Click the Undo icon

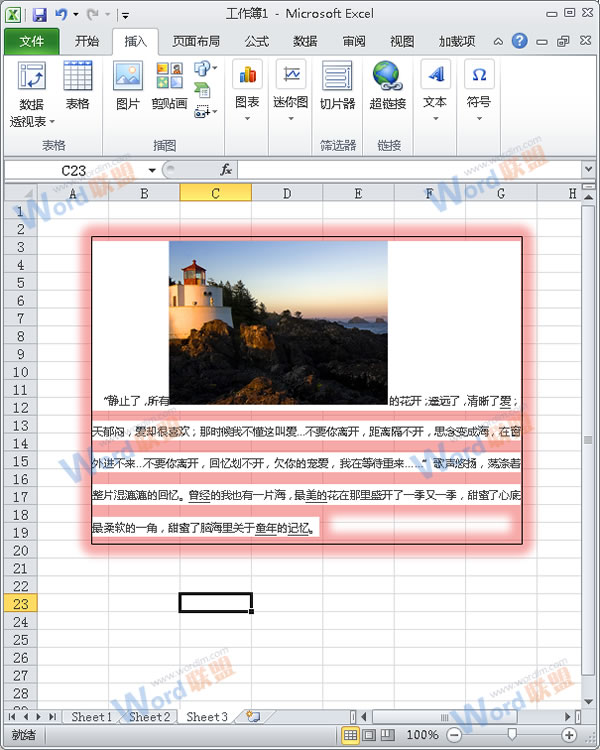pyautogui.click(x=61, y=14)
